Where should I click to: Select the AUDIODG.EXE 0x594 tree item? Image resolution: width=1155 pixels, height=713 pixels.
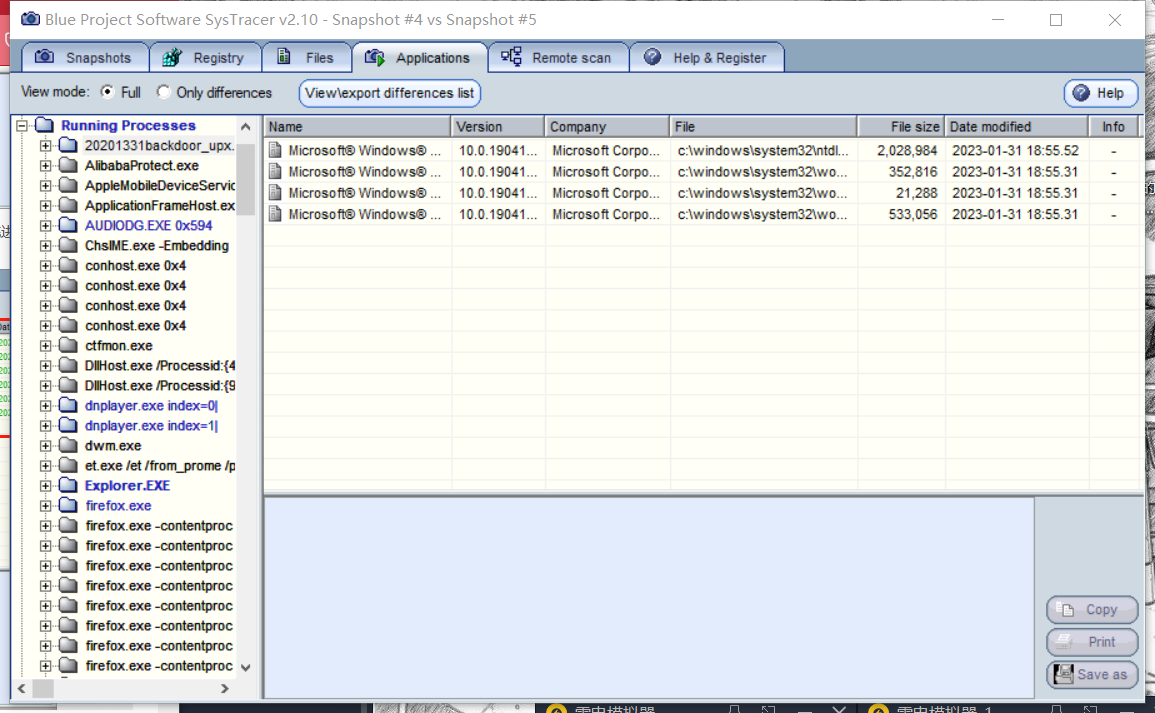point(148,225)
